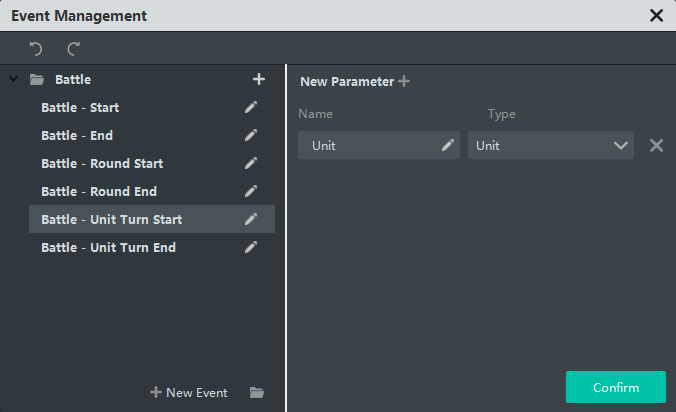The width and height of the screenshot is (676, 412).
Task: Click the Redo arrow icon
Action: pyautogui.click(x=73, y=48)
